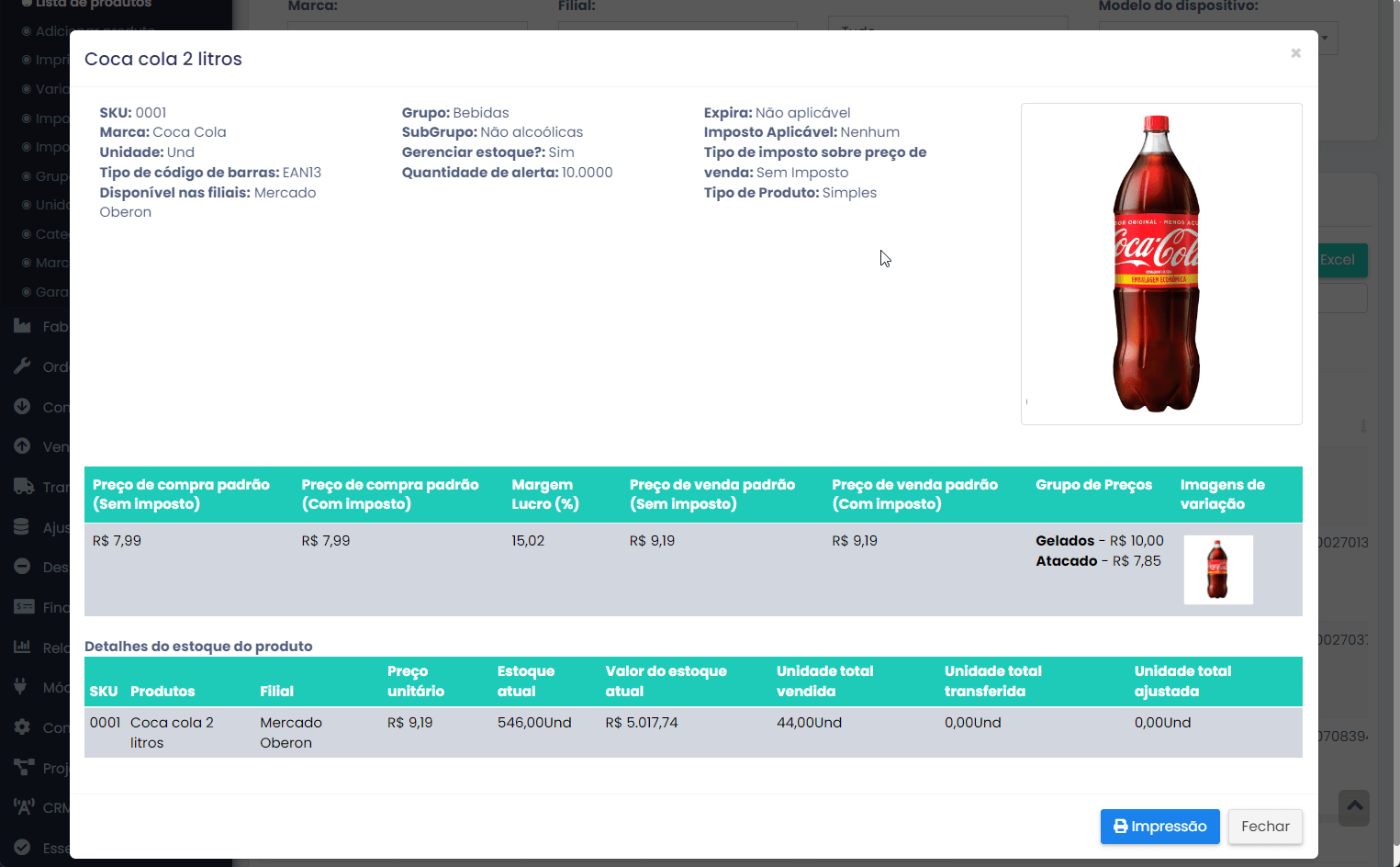Click the stock value R$ 5.017,74

[642, 723]
